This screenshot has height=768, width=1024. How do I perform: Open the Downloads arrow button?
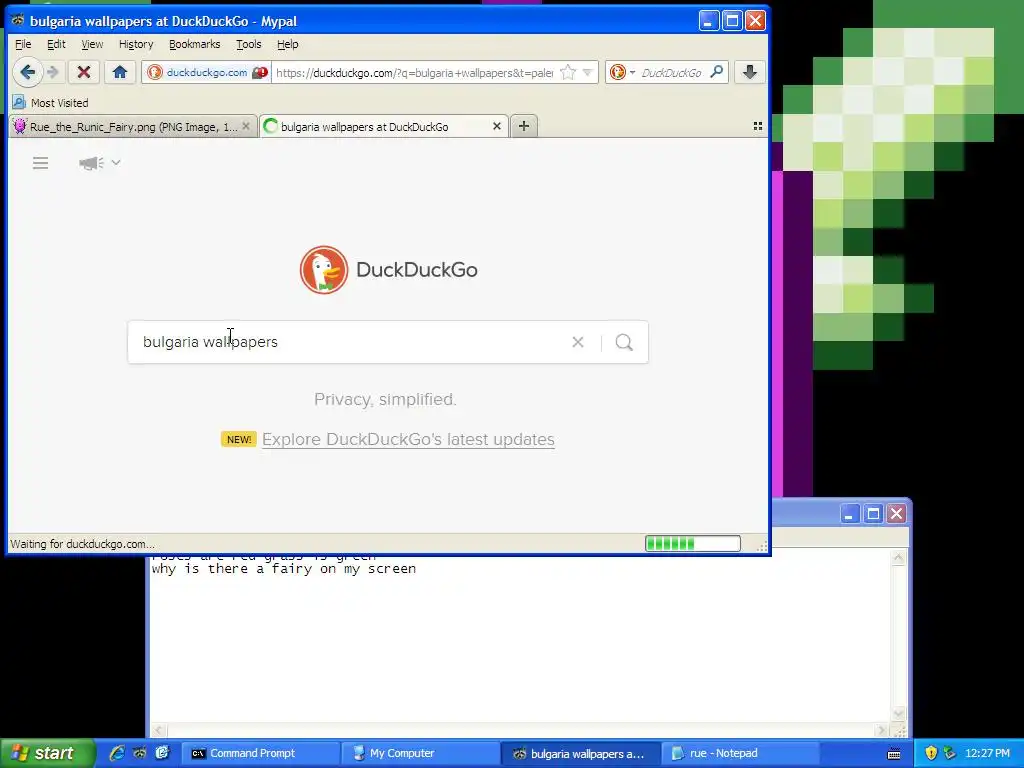click(x=750, y=72)
